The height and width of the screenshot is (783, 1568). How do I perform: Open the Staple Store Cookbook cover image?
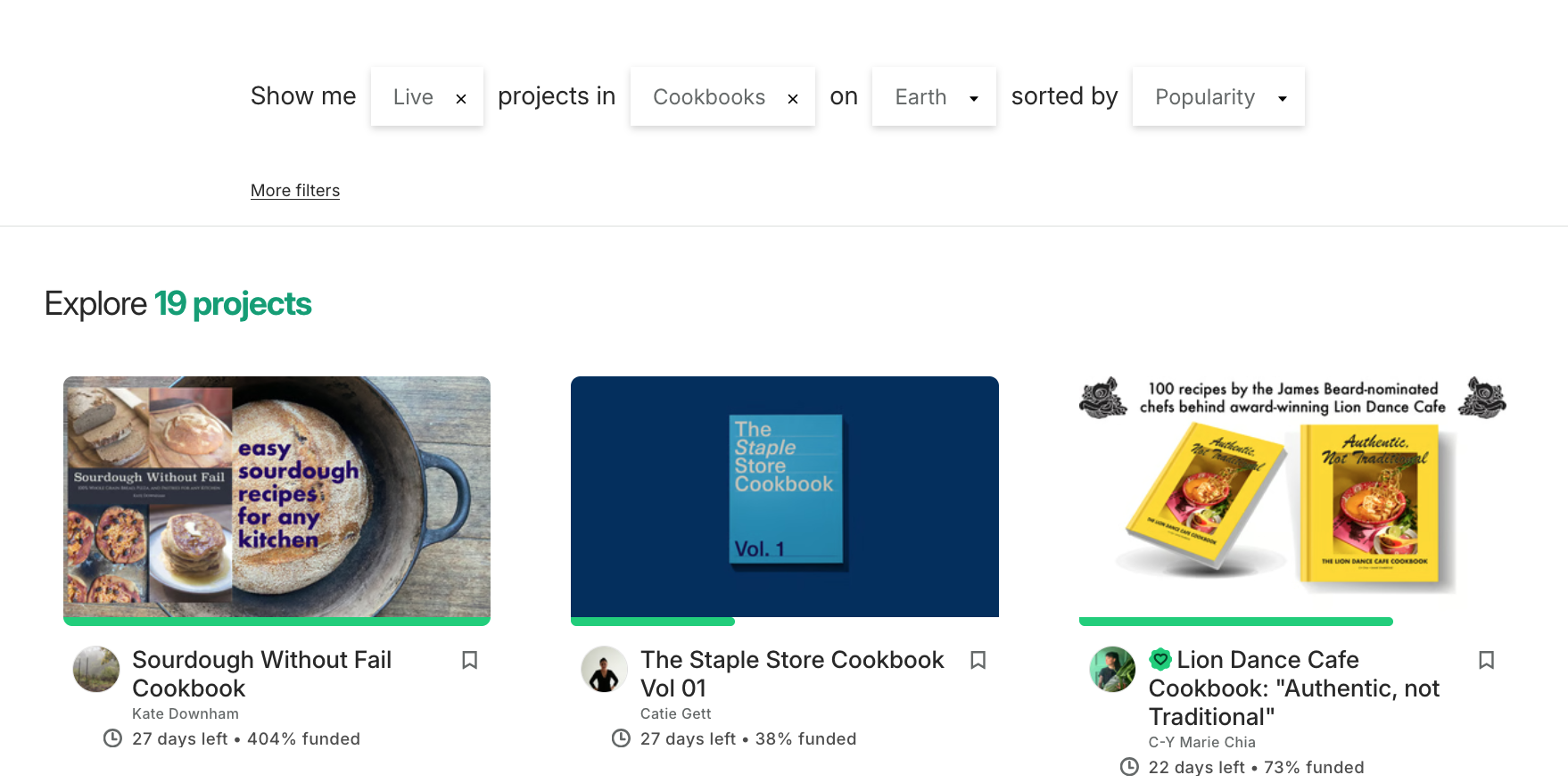pos(785,496)
